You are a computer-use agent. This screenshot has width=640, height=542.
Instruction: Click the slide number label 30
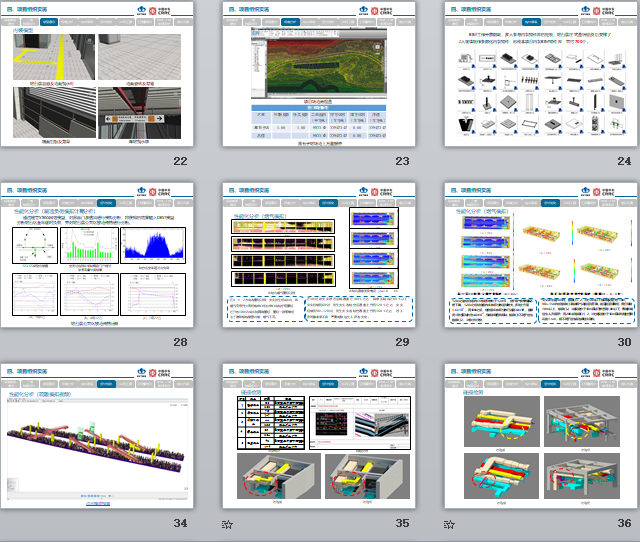(624, 342)
